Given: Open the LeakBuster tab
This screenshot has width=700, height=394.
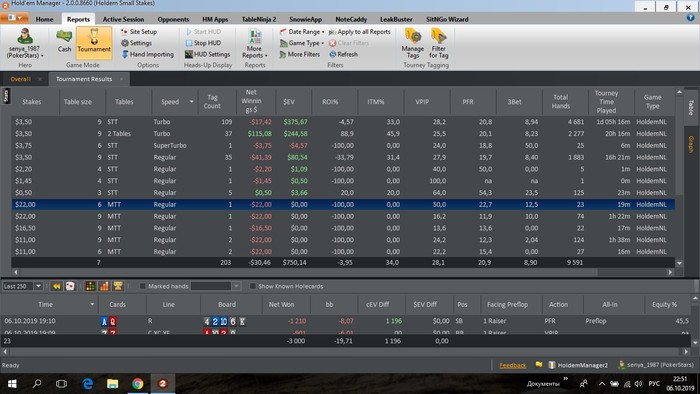Looking at the screenshot, I should coord(396,19).
